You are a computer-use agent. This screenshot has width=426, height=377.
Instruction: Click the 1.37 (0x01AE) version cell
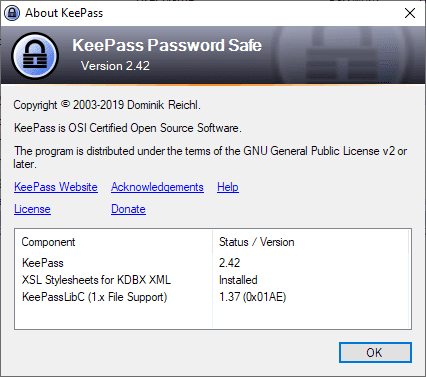pyautogui.click(x=252, y=297)
